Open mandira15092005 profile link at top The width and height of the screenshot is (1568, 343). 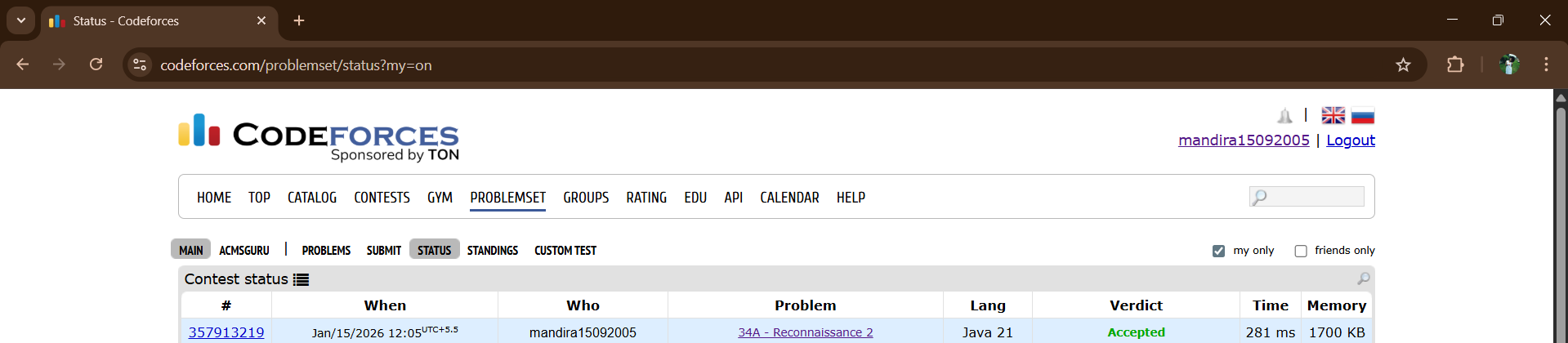pos(1244,140)
